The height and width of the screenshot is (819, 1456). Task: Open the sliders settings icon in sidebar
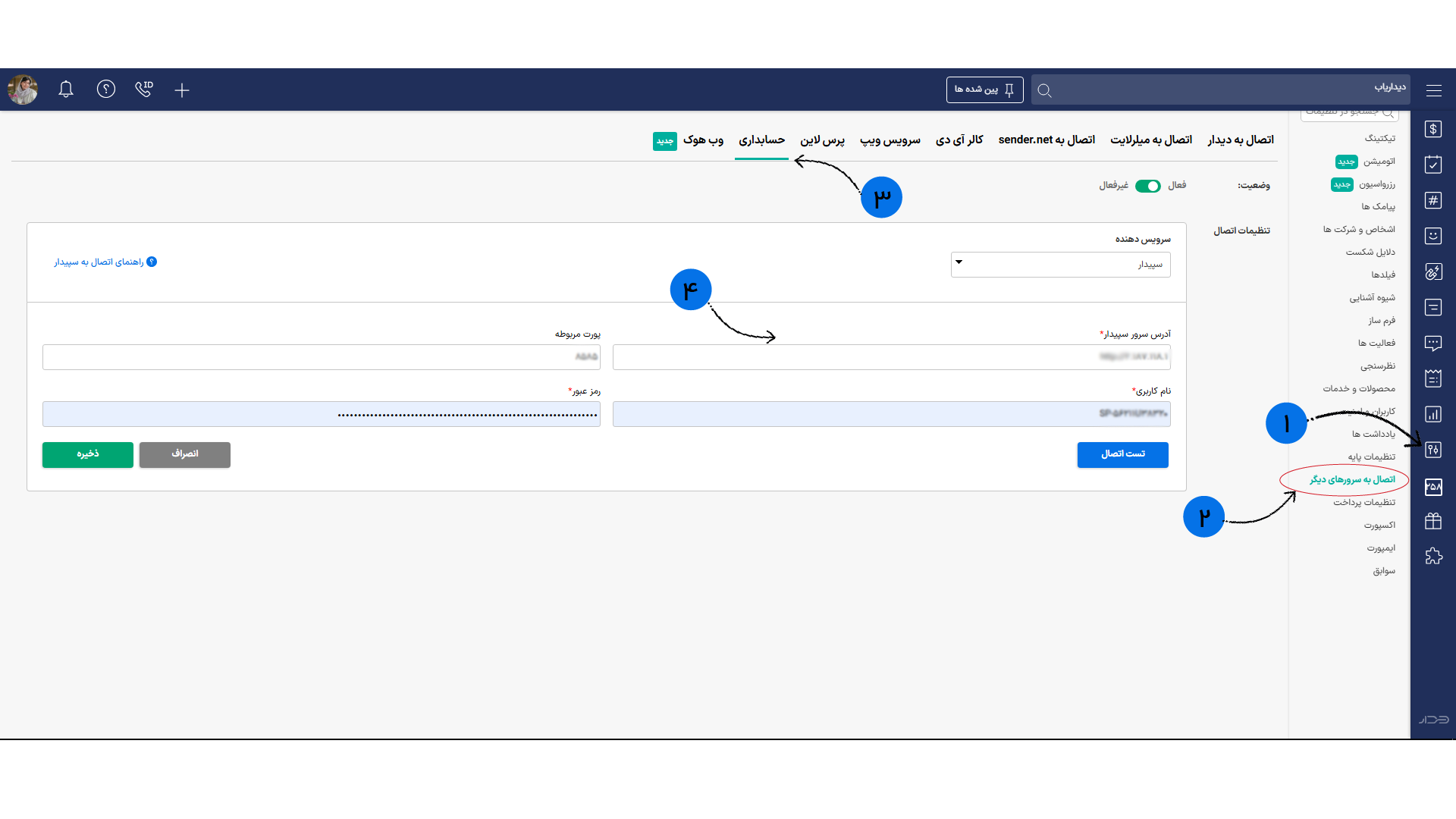pos(1432,450)
